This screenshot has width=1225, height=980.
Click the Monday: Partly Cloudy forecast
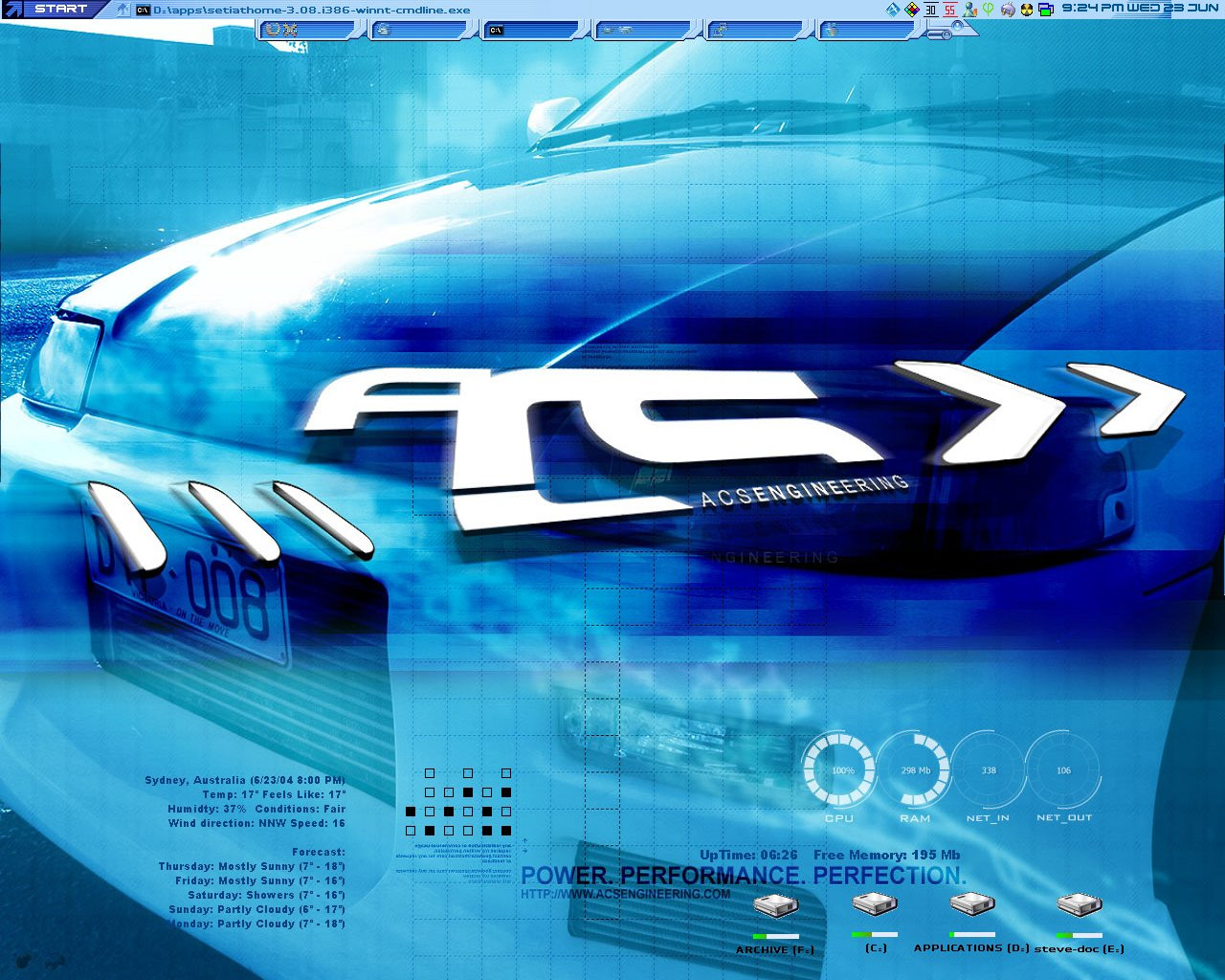pos(256,924)
